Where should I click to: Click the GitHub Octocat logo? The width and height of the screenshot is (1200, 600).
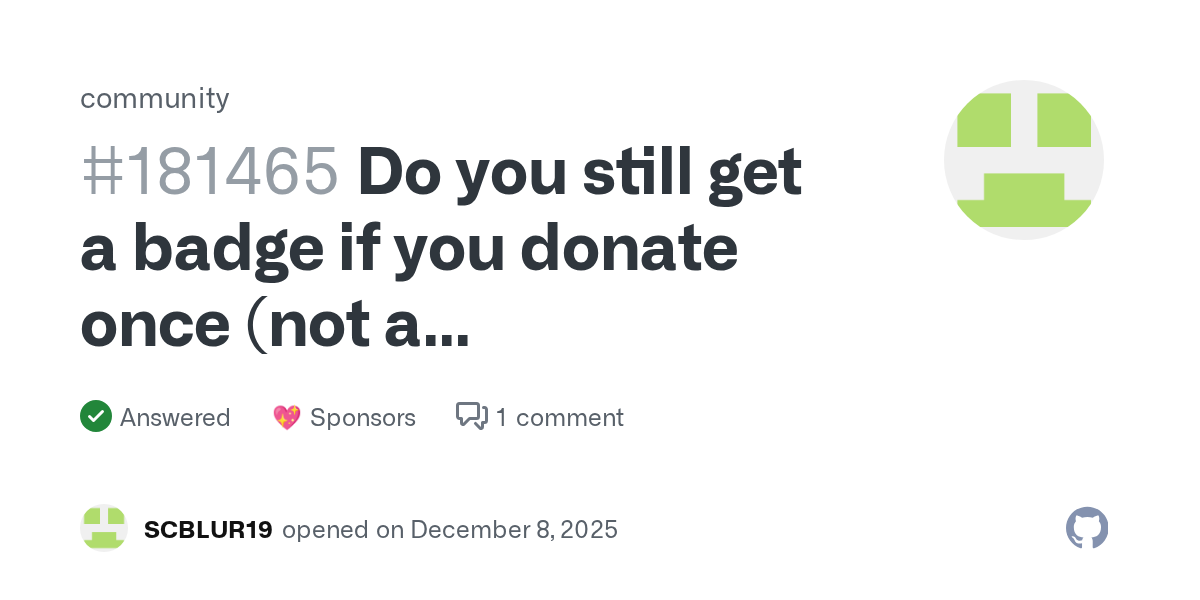[1087, 528]
